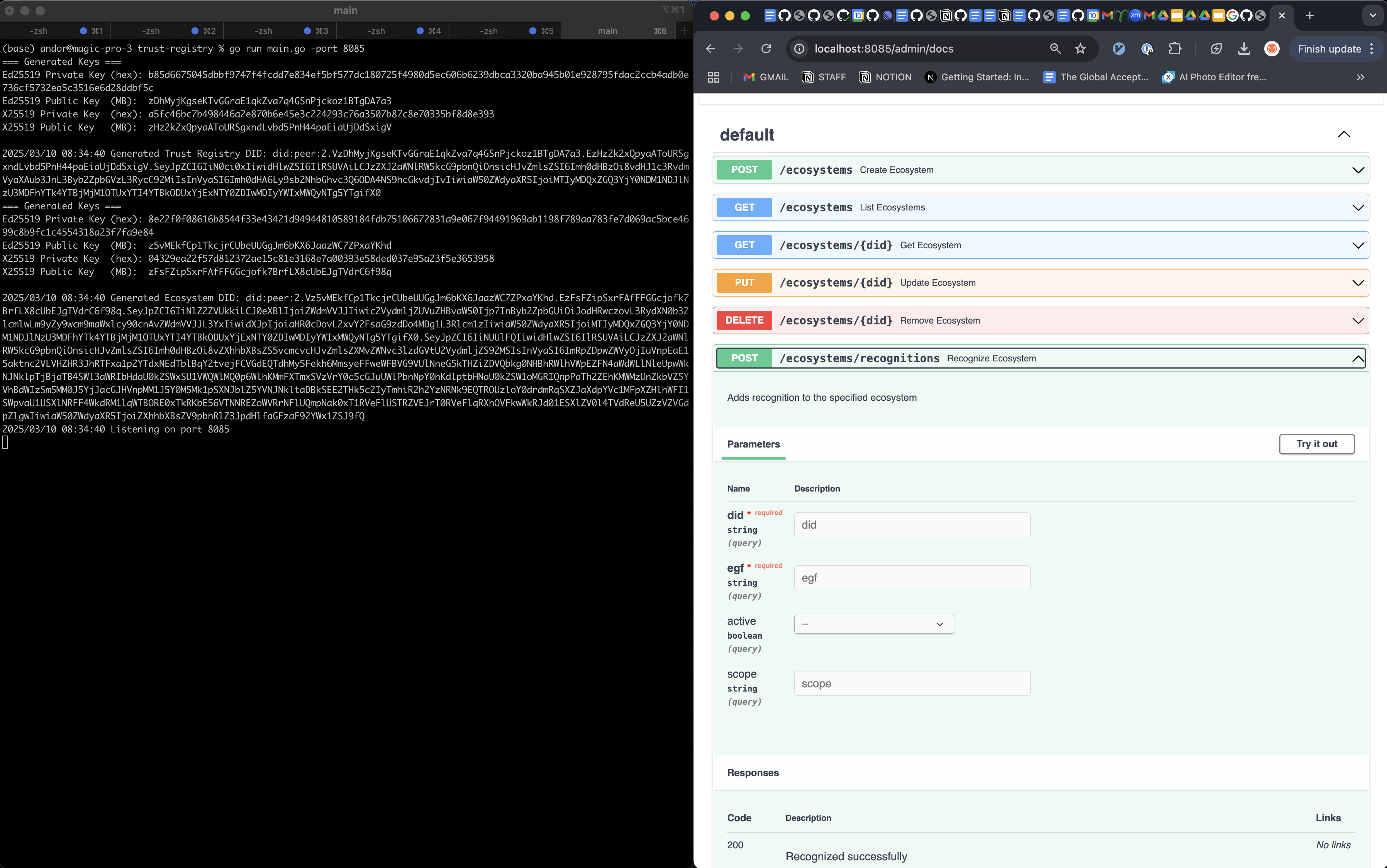Show hidden bookmarks overflow chevron
The image size is (1387, 868).
(1361, 77)
